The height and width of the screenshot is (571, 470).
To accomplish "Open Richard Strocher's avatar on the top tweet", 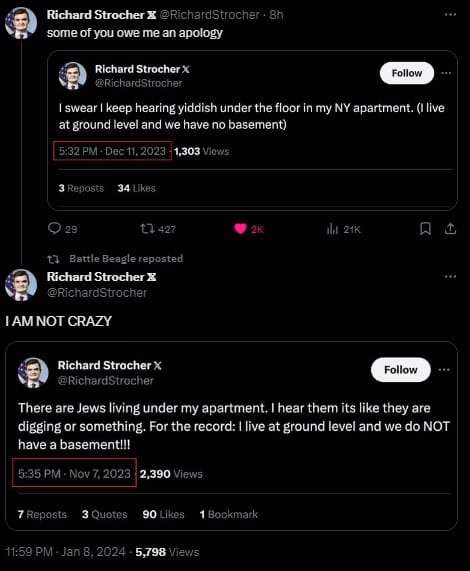I will [21, 23].
